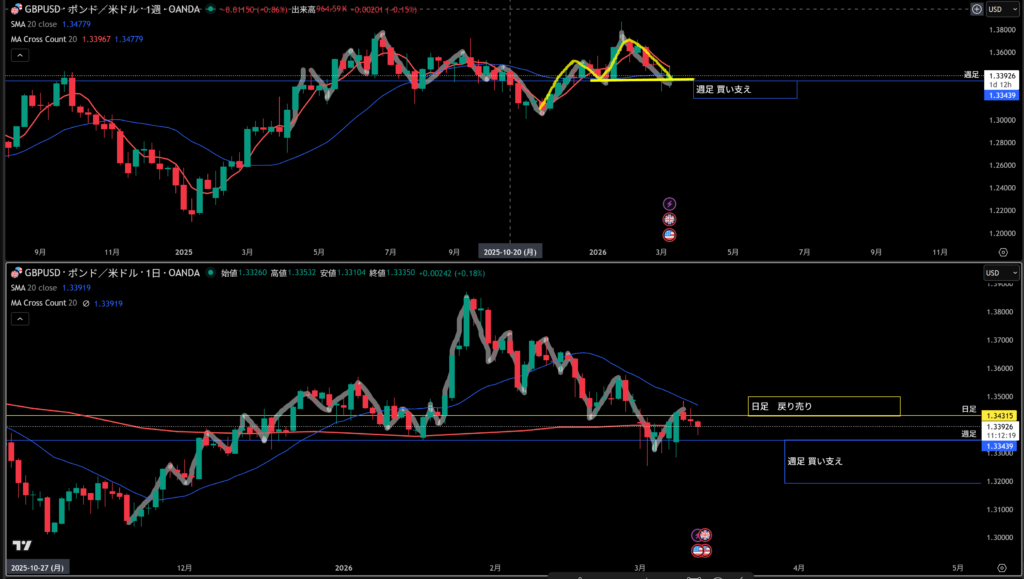Click the US flag event icon on daily chart
Image resolution: width=1024 pixels, height=579 pixels.
coord(700,550)
